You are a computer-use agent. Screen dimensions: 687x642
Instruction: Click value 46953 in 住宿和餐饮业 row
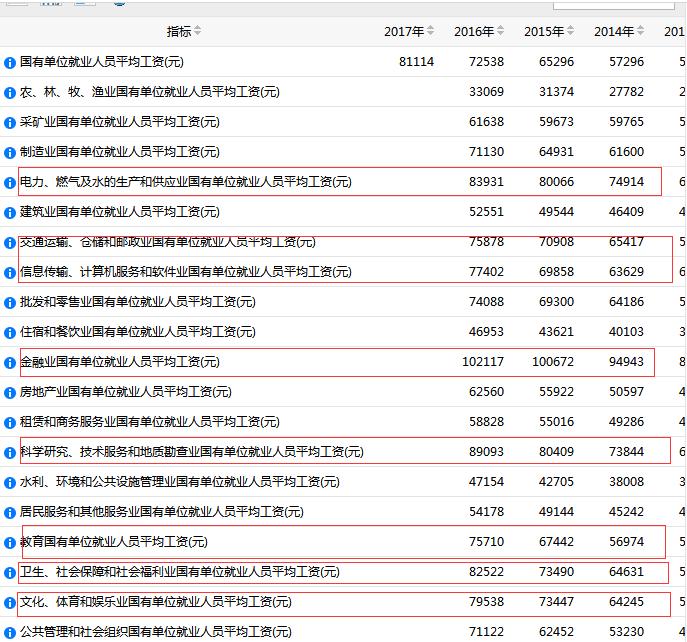click(x=486, y=332)
